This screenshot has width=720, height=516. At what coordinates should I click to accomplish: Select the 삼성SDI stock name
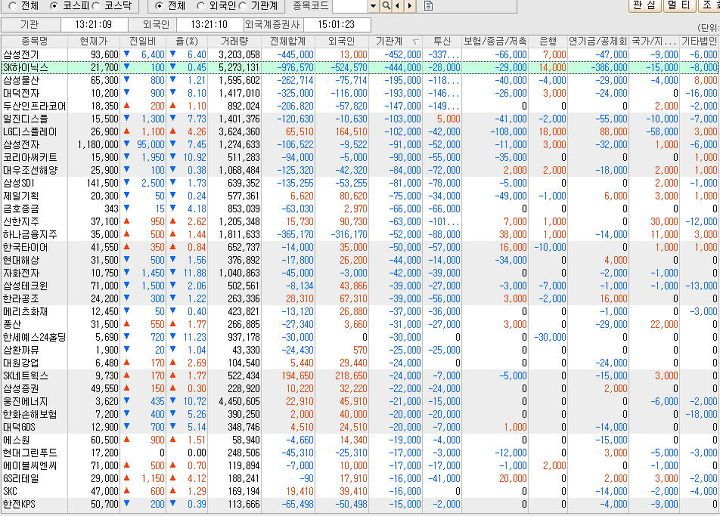pos(19,183)
